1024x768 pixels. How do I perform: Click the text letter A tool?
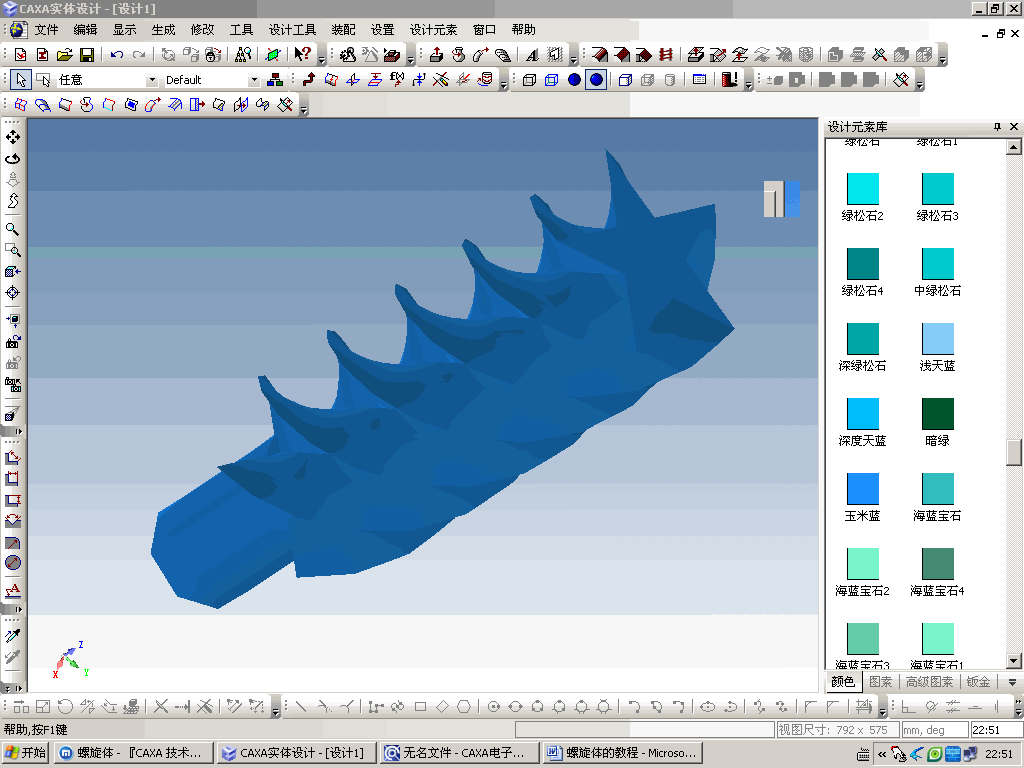click(x=532, y=55)
